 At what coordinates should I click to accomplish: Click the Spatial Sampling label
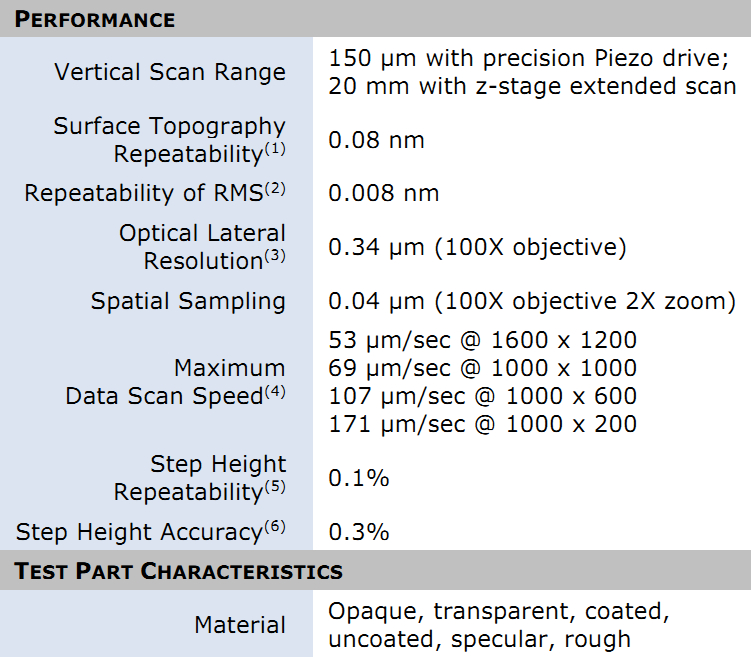point(188,301)
